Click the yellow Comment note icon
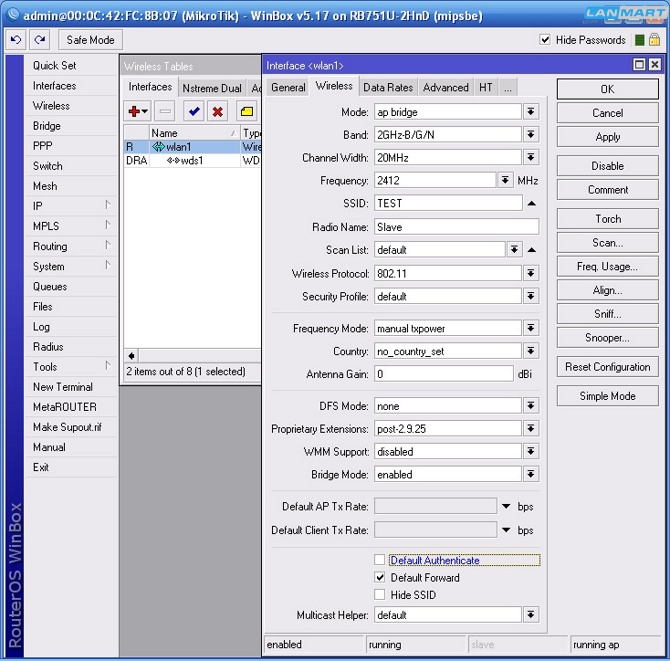 [246, 112]
